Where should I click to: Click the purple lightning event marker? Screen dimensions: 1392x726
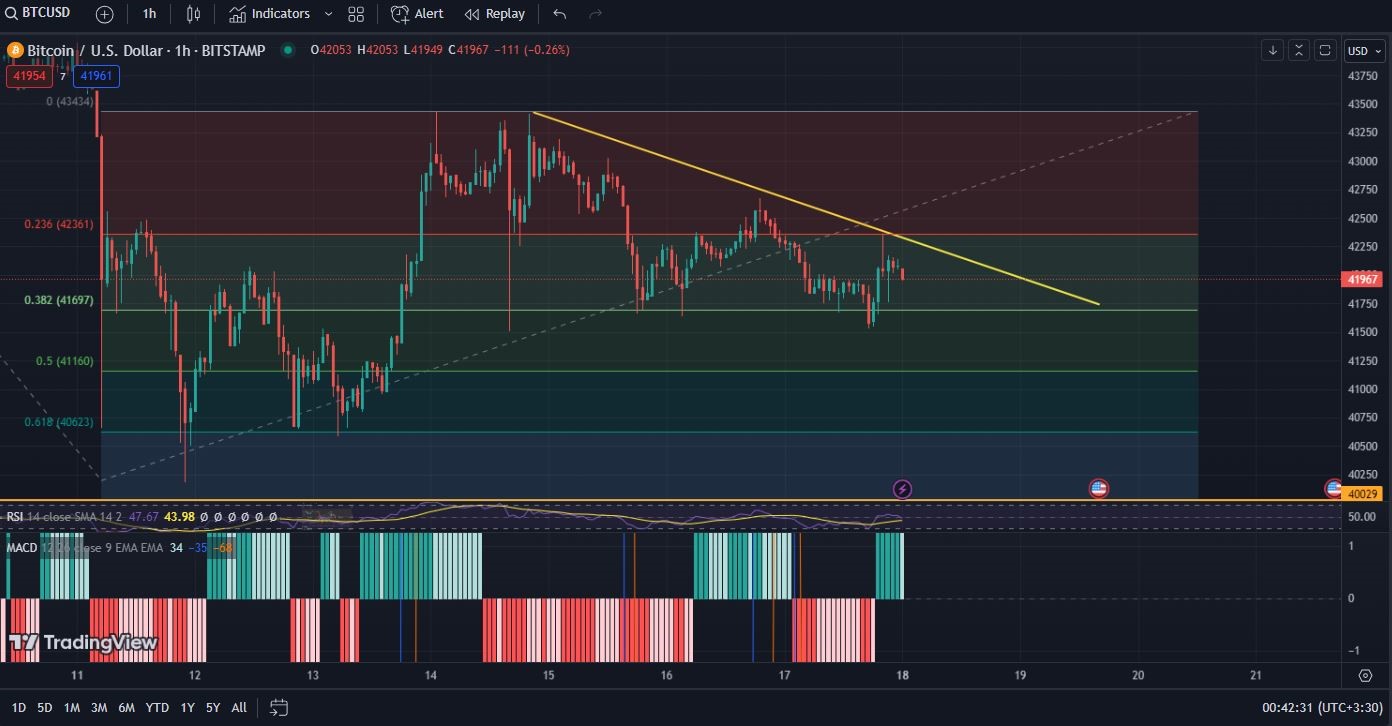pos(902,489)
